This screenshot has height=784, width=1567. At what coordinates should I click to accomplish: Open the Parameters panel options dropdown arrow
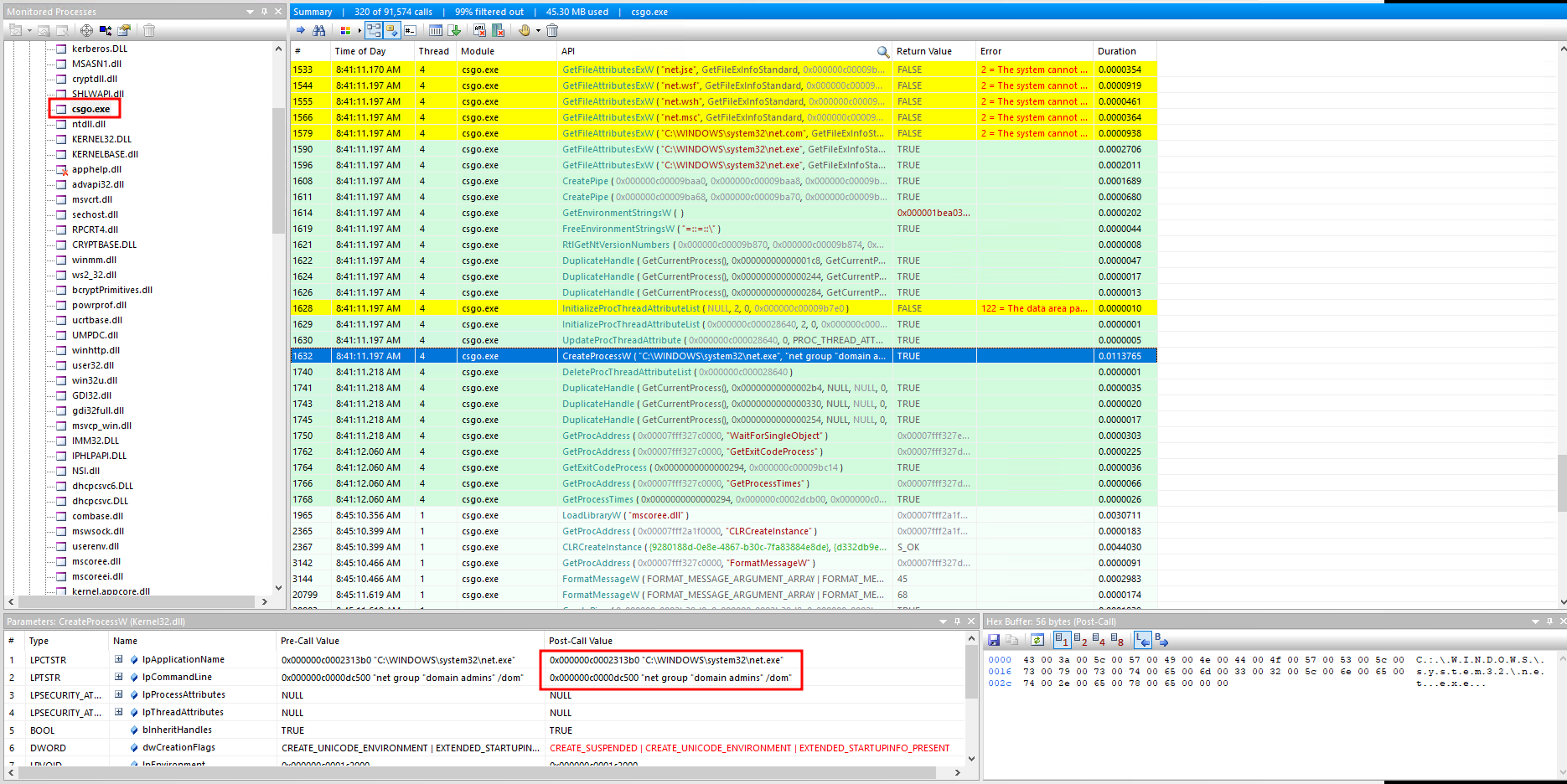[x=943, y=622]
